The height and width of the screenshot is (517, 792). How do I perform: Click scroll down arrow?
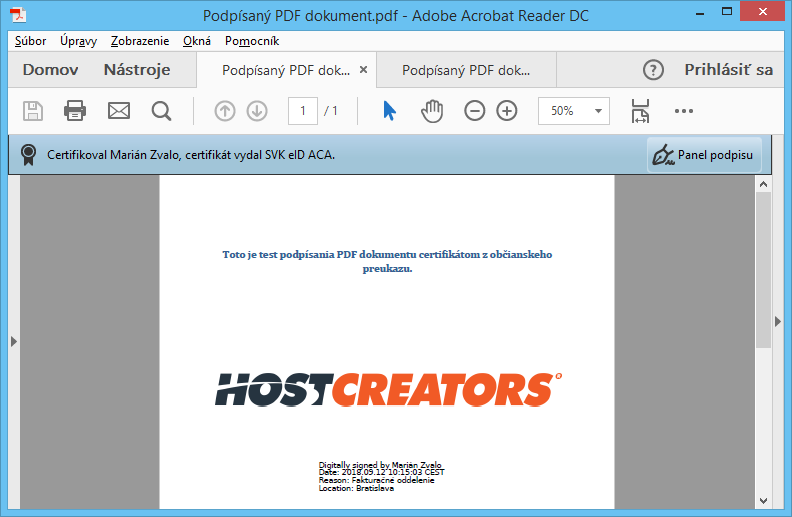763,501
